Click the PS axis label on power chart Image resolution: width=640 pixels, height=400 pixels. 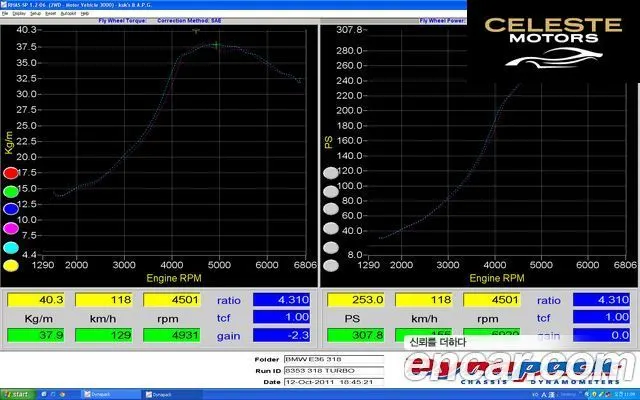(x=329, y=142)
